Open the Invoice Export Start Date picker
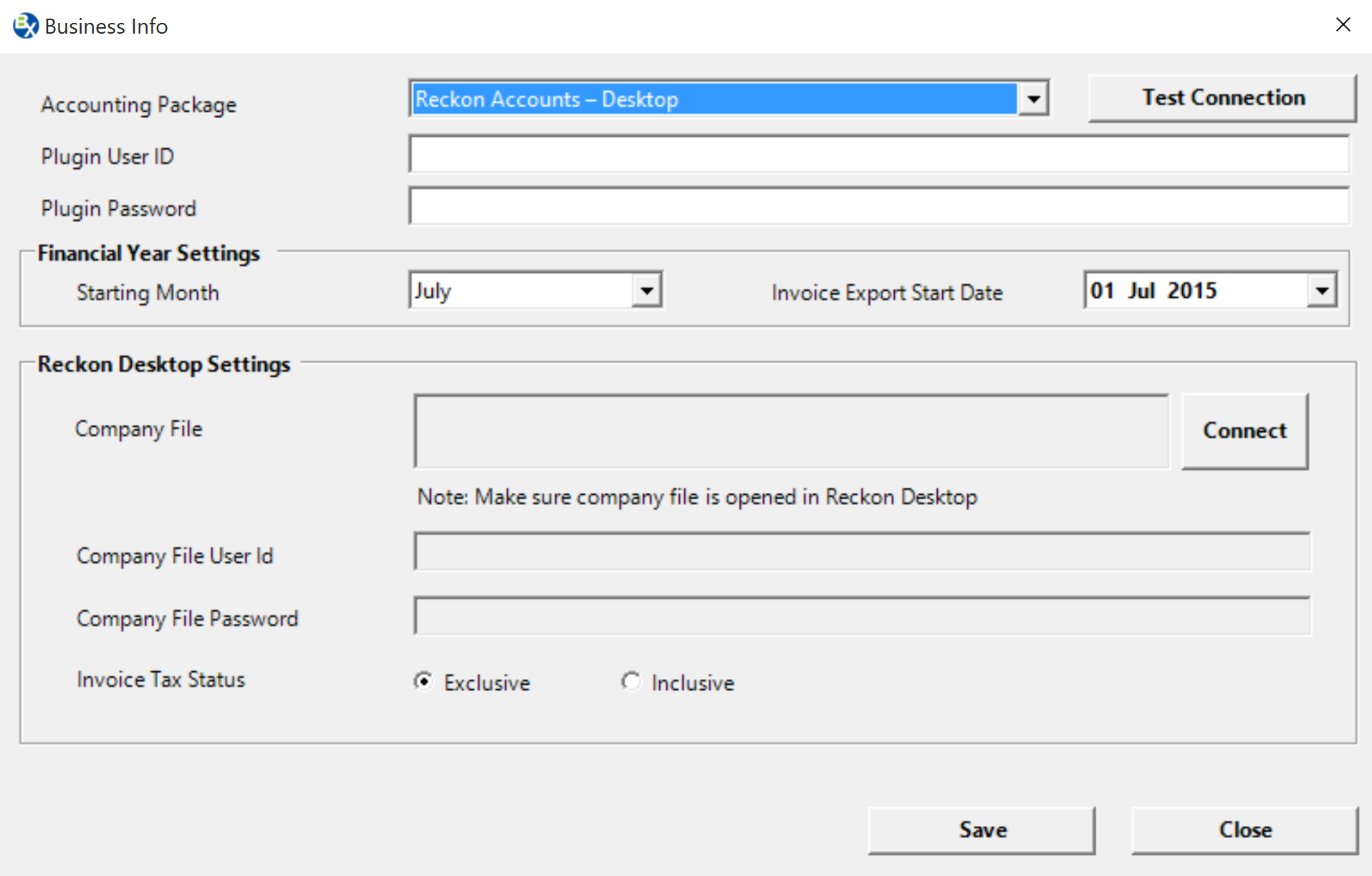The height and width of the screenshot is (876, 1372). click(x=1322, y=291)
